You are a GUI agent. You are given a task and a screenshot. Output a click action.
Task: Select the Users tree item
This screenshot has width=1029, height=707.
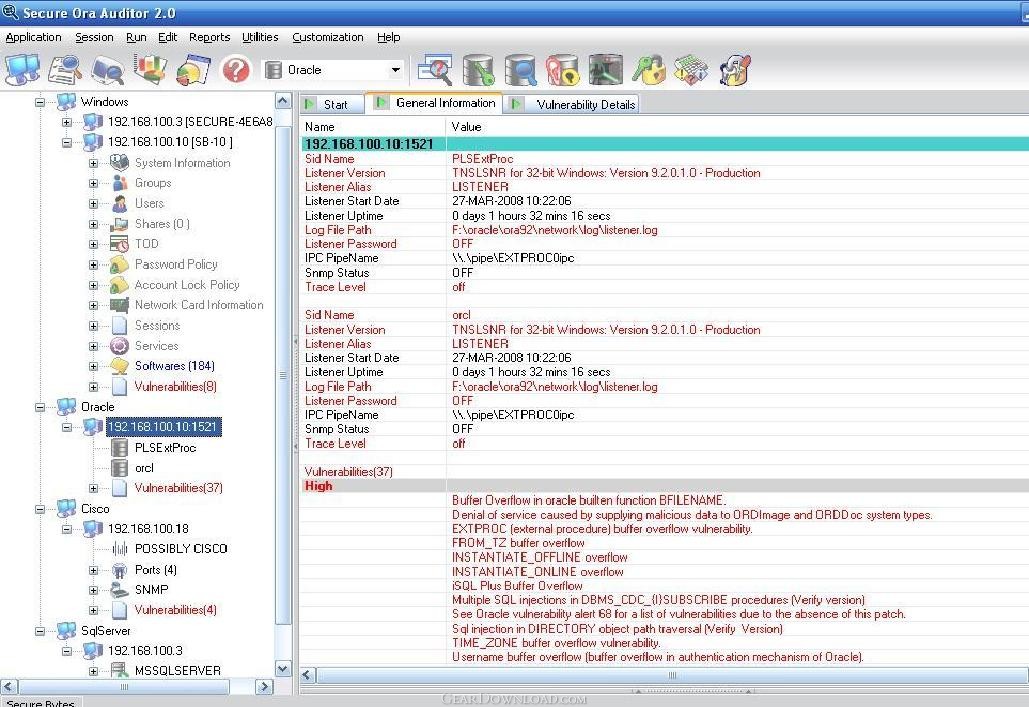point(150,204)
